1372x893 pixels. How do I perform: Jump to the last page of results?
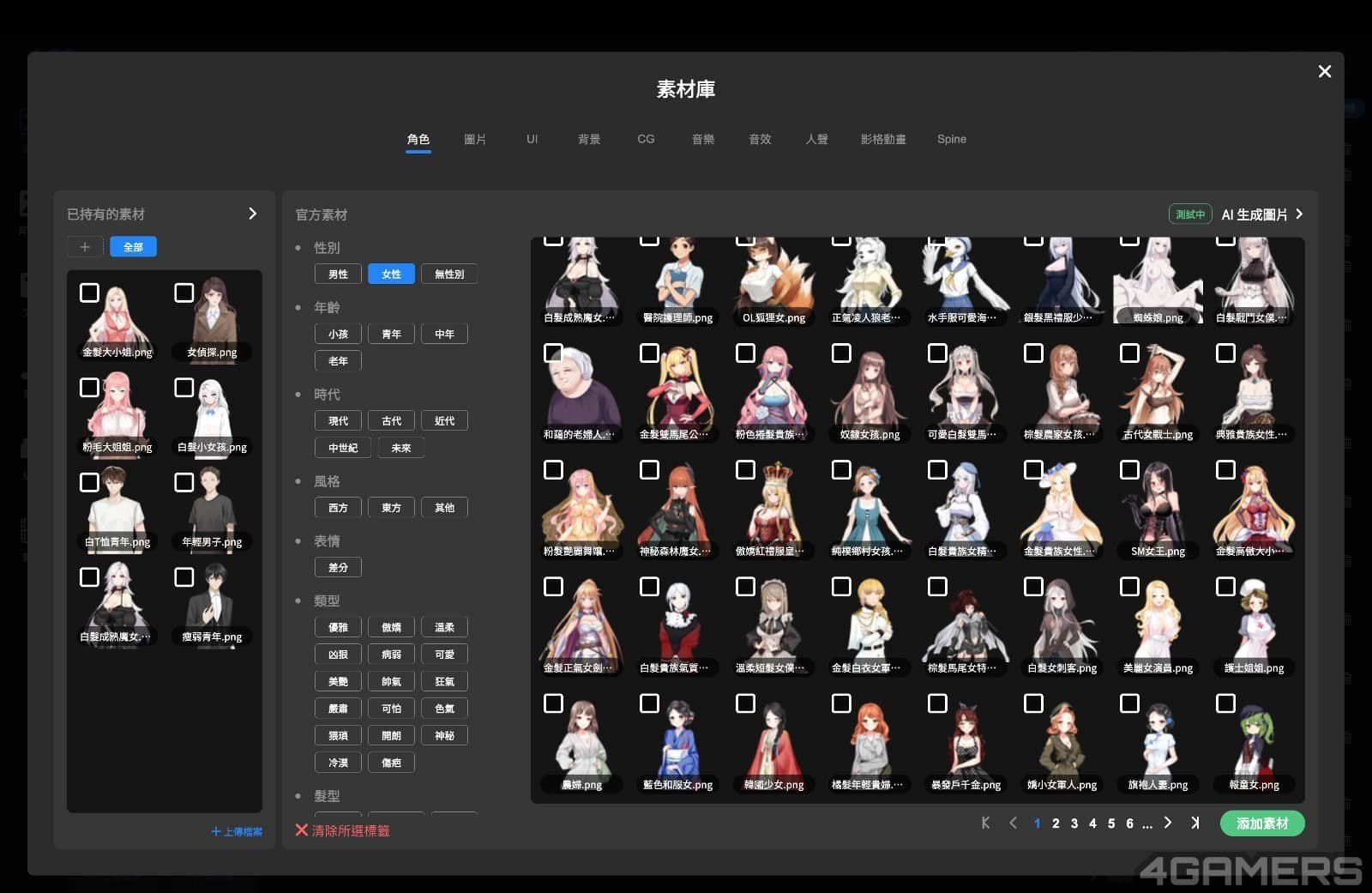(1194, 823)
